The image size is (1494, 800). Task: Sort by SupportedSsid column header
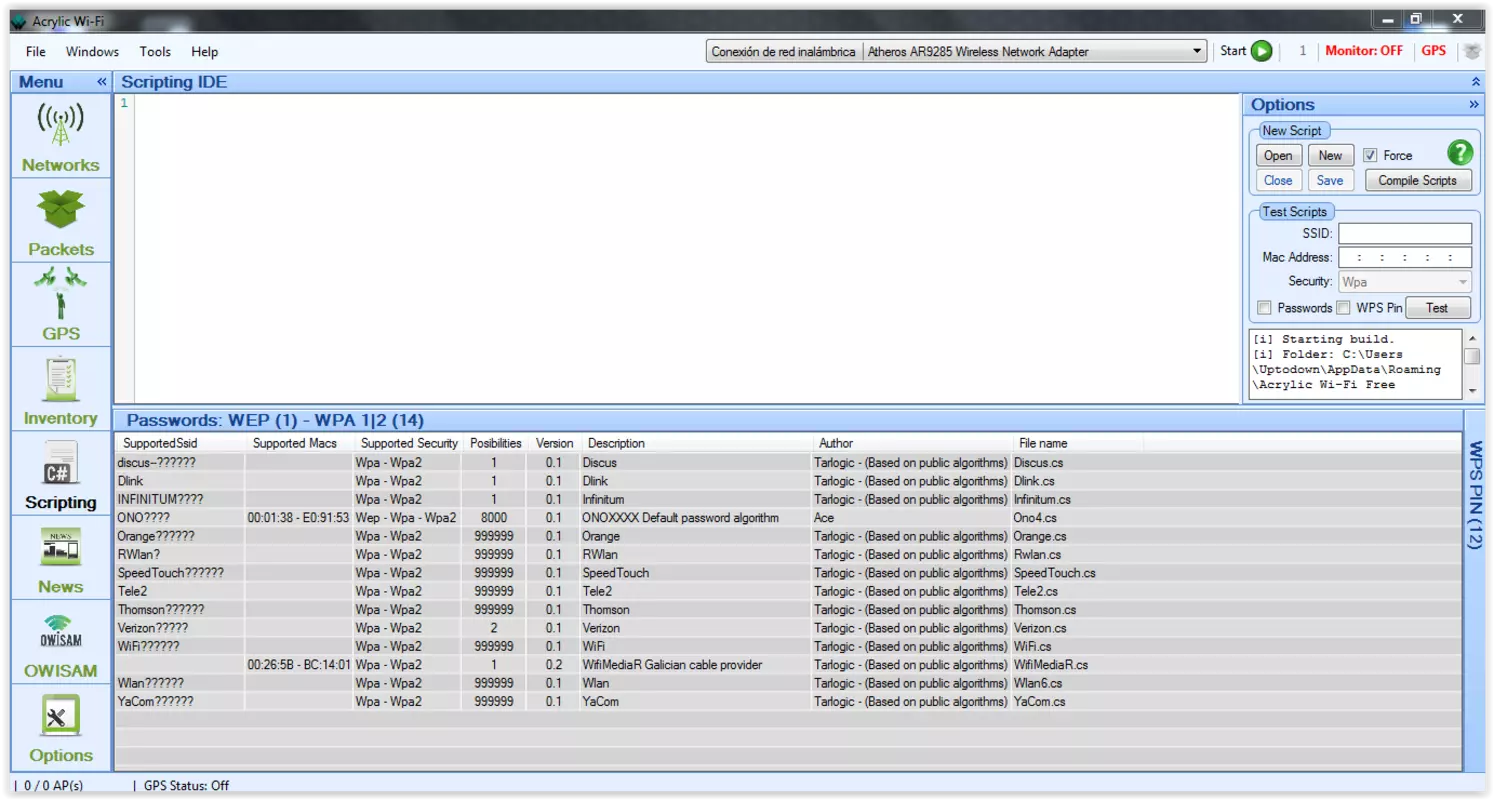point(181,443)
